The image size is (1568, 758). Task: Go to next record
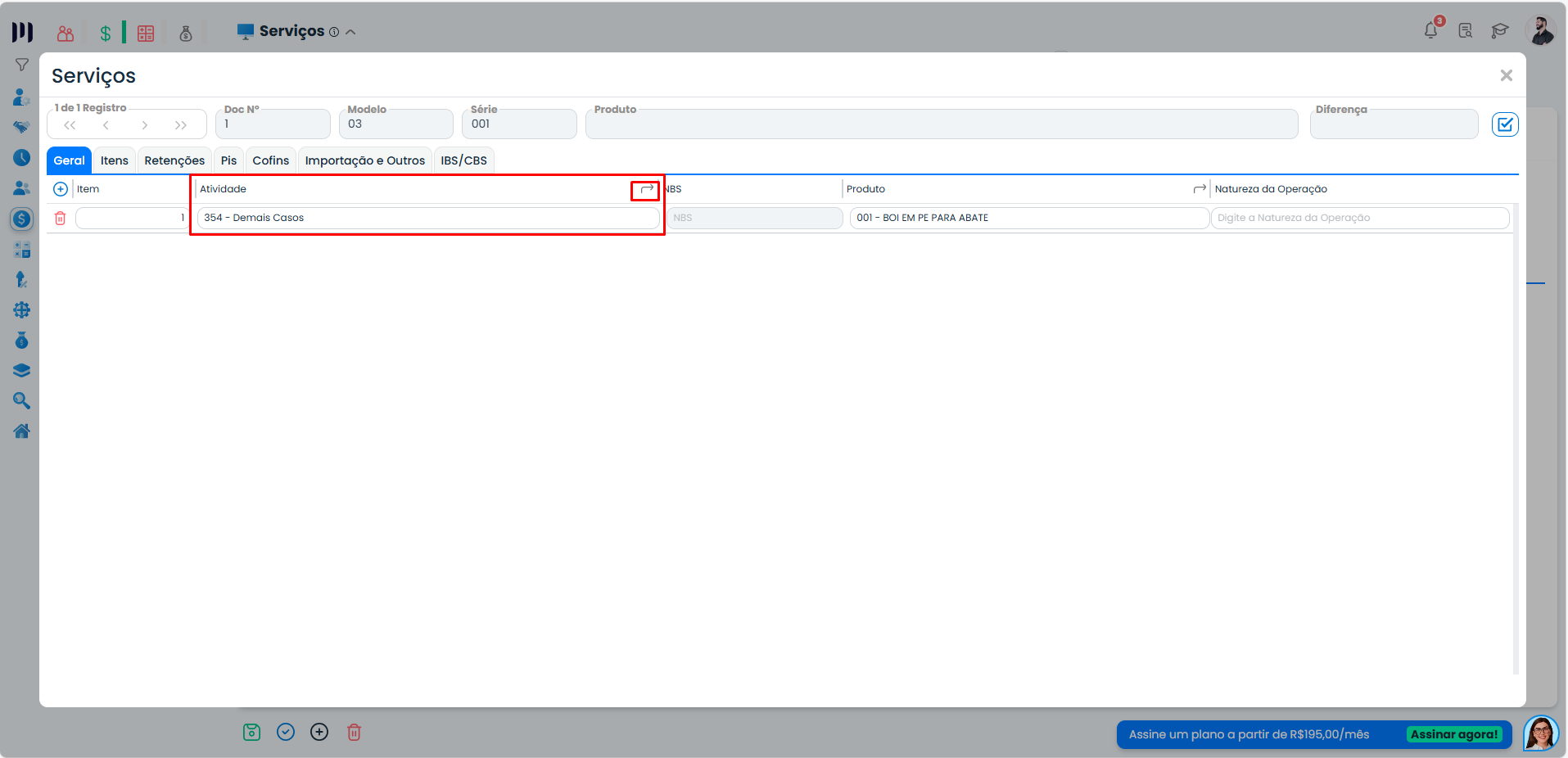[144, 125]
